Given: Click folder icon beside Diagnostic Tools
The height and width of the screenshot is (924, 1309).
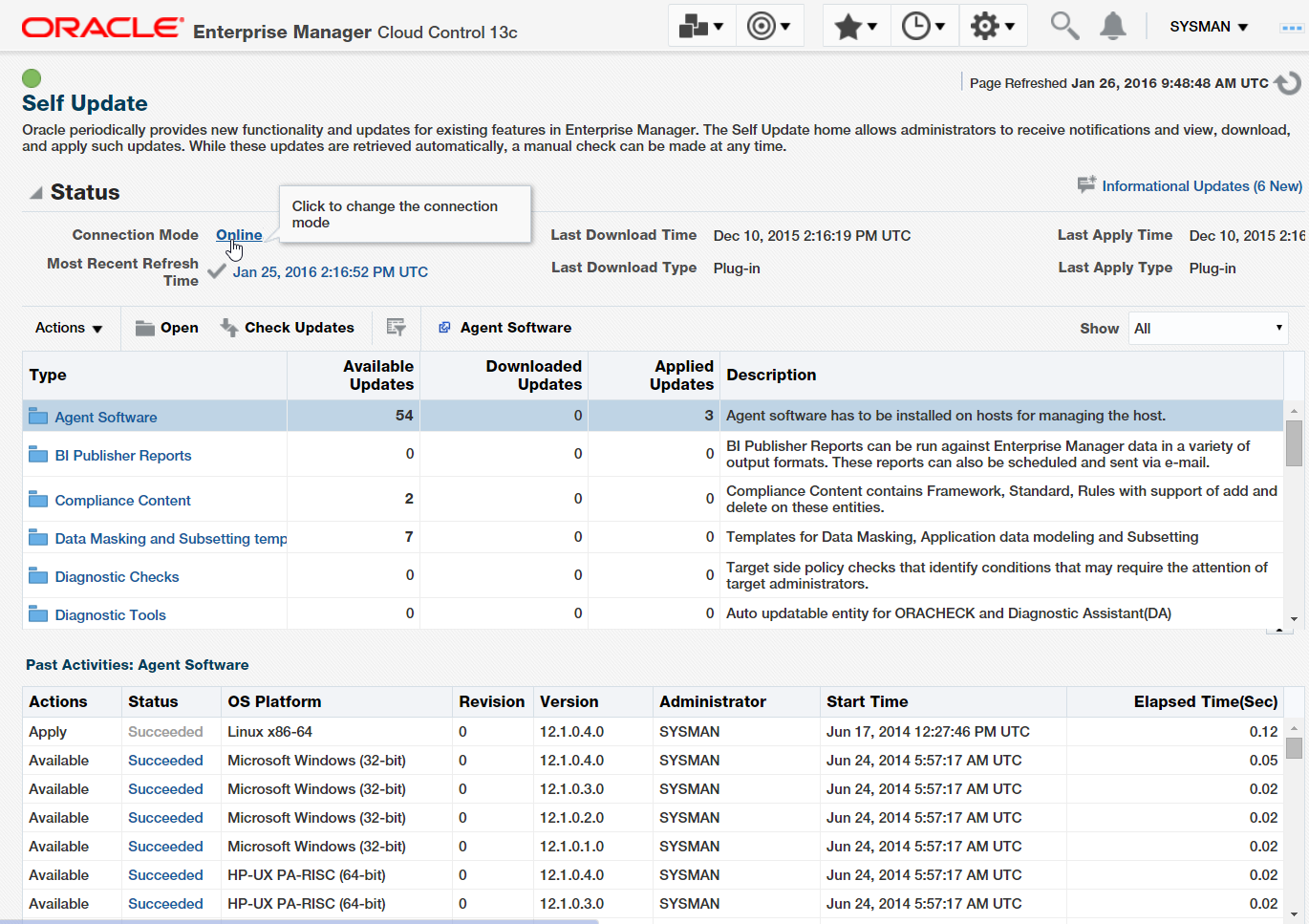Looking at the screenshot, I should pyautogui.click(x=38, y=614).
